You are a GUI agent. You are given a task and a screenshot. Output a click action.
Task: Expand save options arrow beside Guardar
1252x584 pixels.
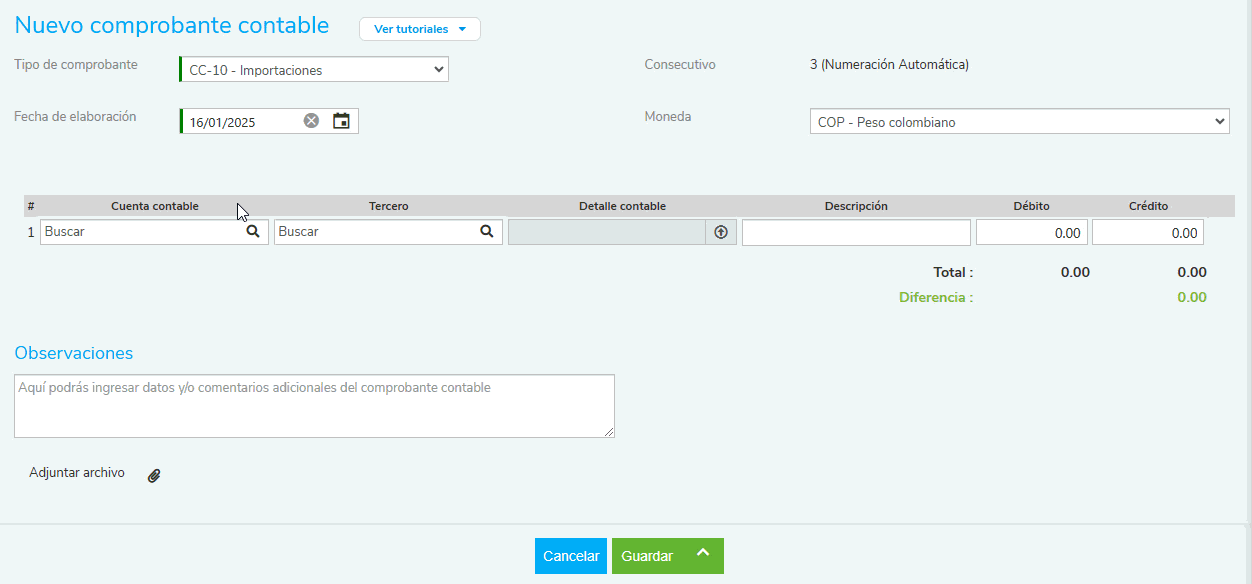(703, 555)
